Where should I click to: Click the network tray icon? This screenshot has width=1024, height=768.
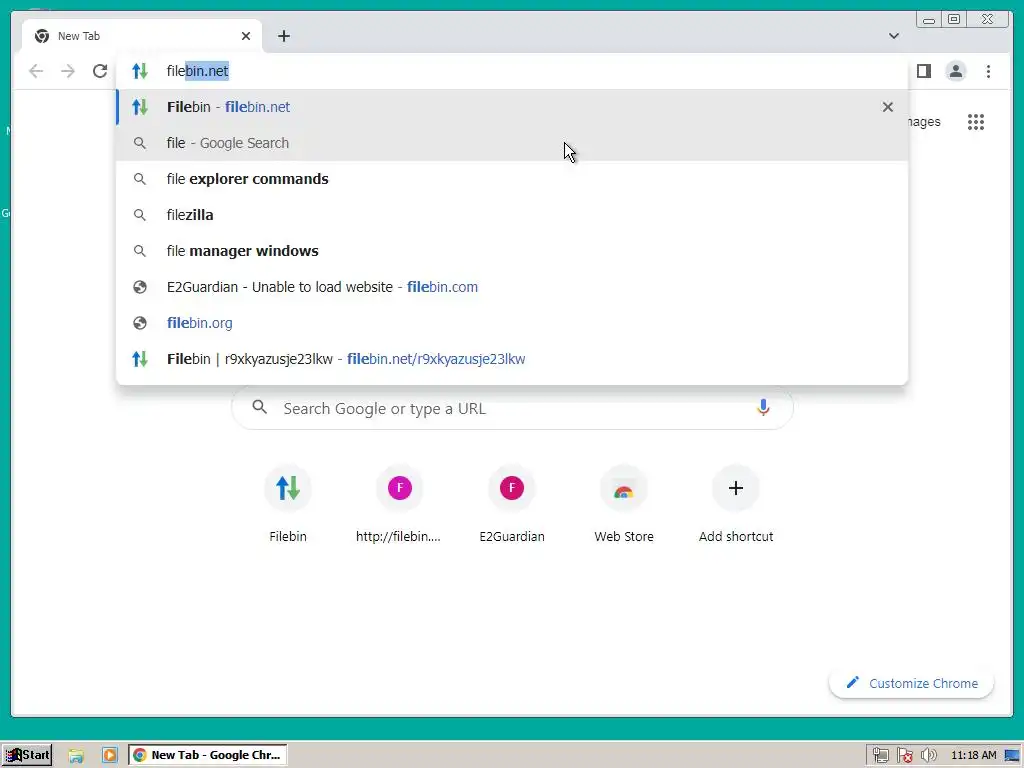(880, 756)
